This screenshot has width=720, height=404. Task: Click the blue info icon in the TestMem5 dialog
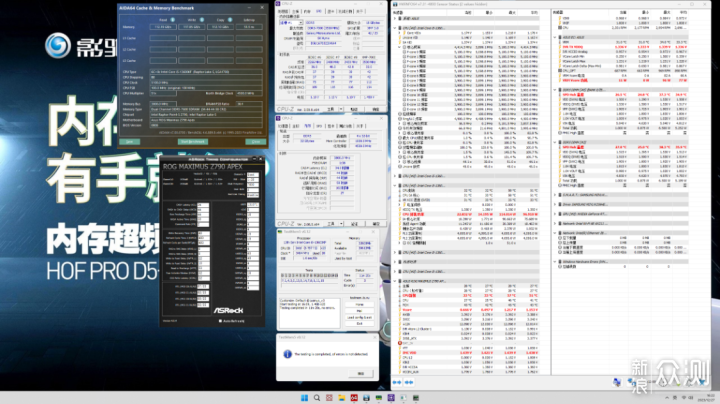tap(287, 354)
